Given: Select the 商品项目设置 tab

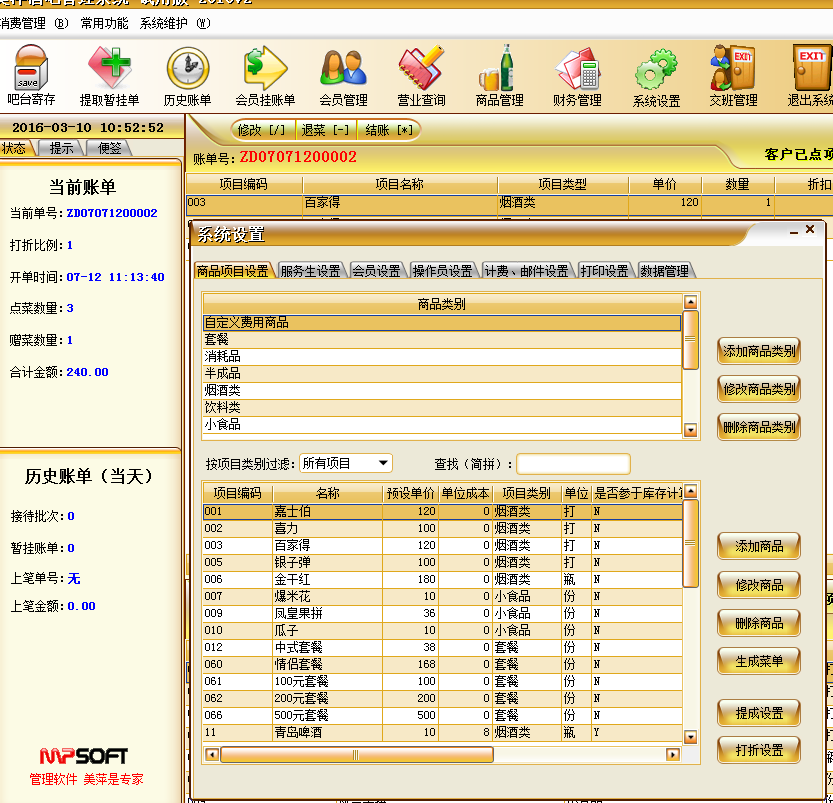Looking at the screenshot, I should pos(233,271).
